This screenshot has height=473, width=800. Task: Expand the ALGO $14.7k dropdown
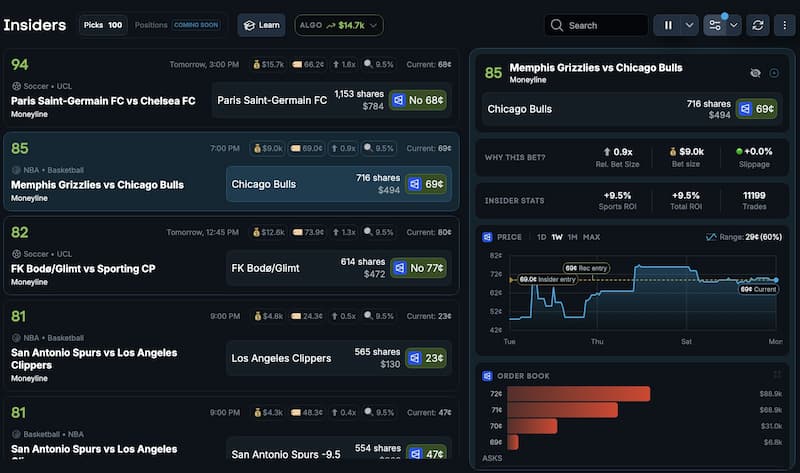339,25
